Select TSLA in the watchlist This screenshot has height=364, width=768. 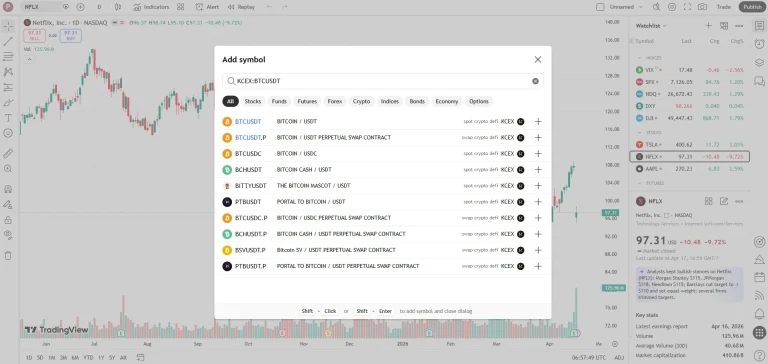coord(690,145)
